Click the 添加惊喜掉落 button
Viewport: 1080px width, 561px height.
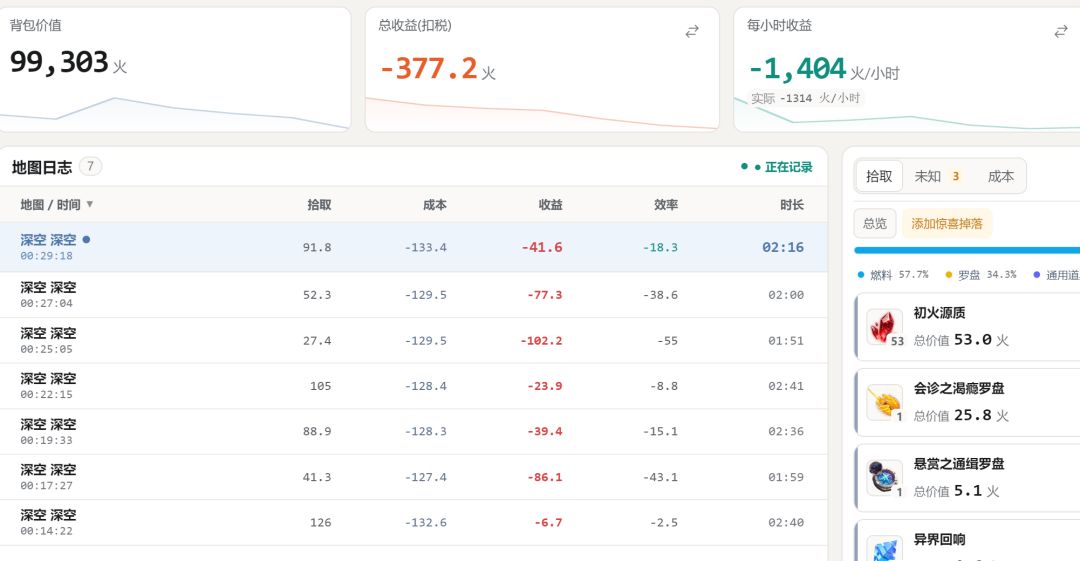coord(947,223)
